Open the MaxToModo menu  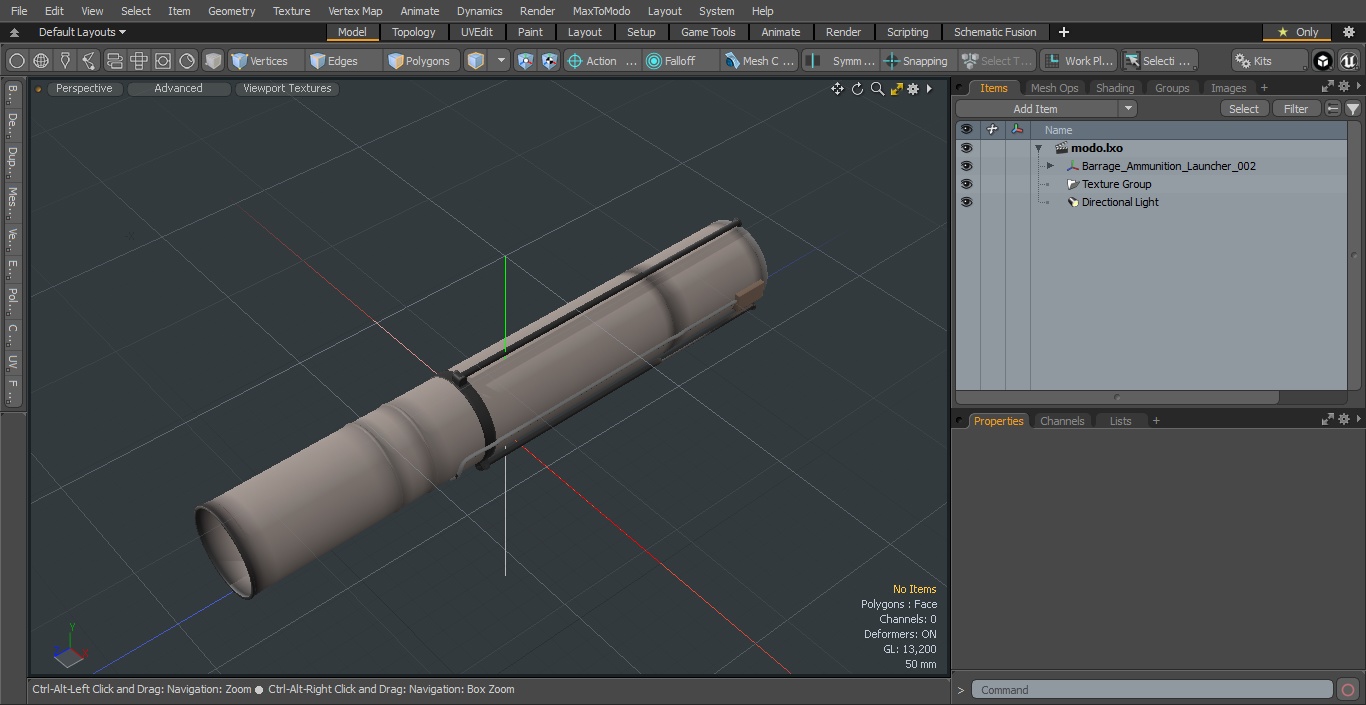pyautogui.click(x=601, y=11)
